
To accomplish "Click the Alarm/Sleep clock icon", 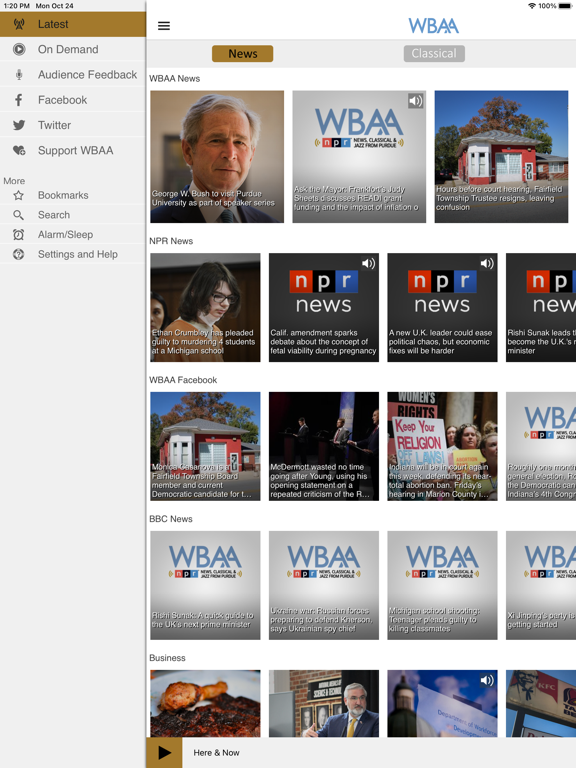I will (x=19, y=235).
